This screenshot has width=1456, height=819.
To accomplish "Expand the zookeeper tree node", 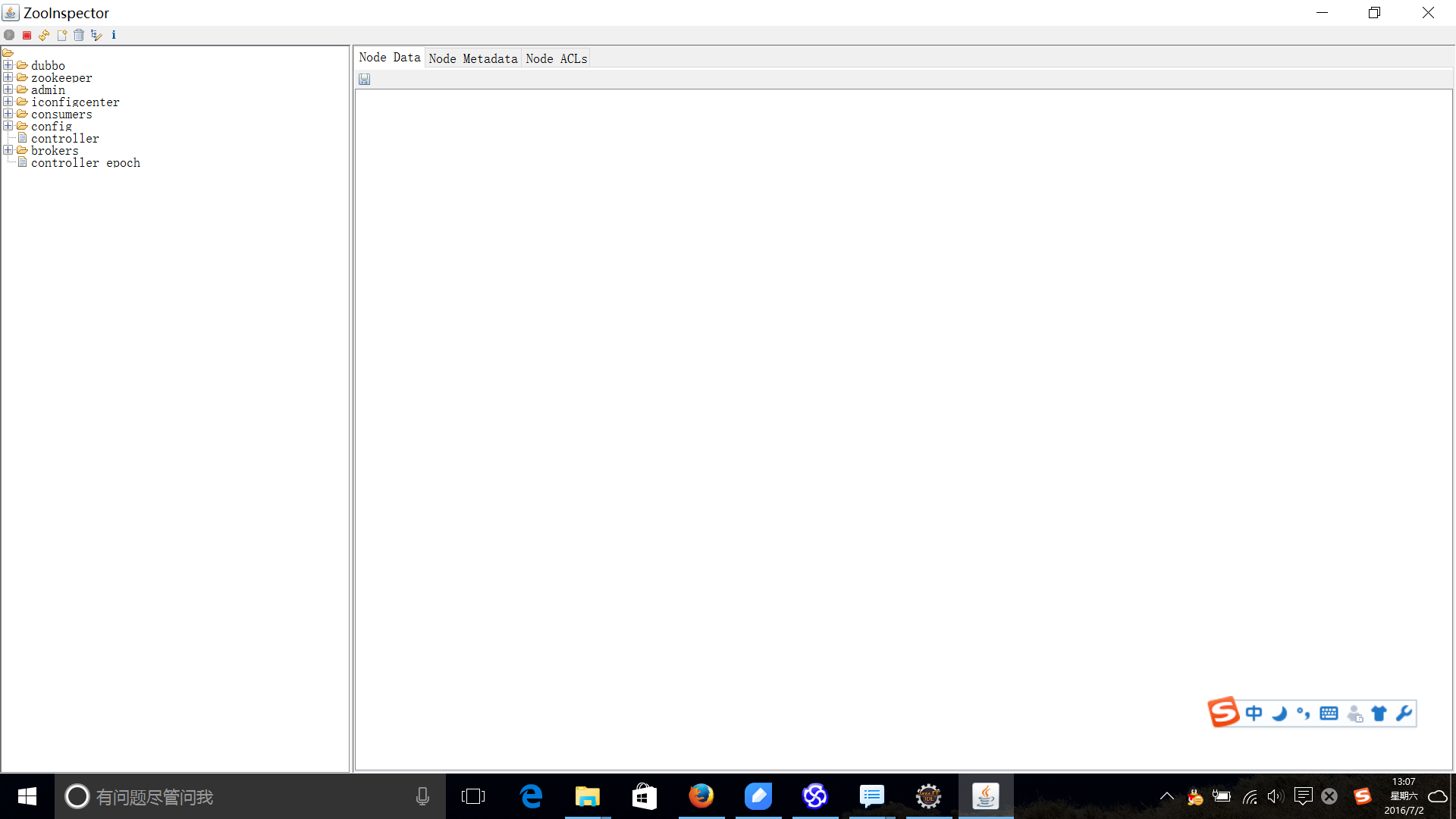I will click(x=8, y=77).
